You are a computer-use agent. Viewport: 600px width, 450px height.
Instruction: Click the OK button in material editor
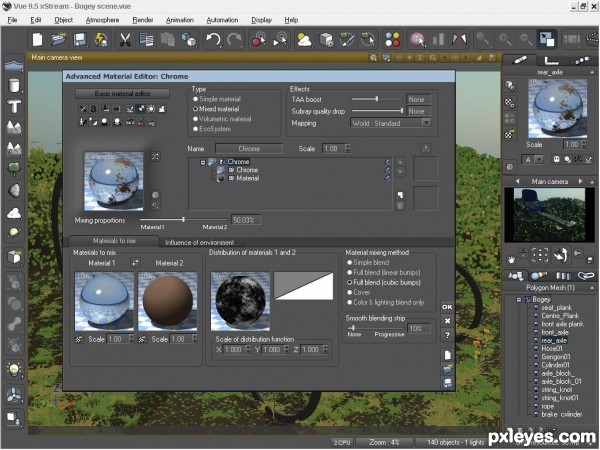(447, 307)
